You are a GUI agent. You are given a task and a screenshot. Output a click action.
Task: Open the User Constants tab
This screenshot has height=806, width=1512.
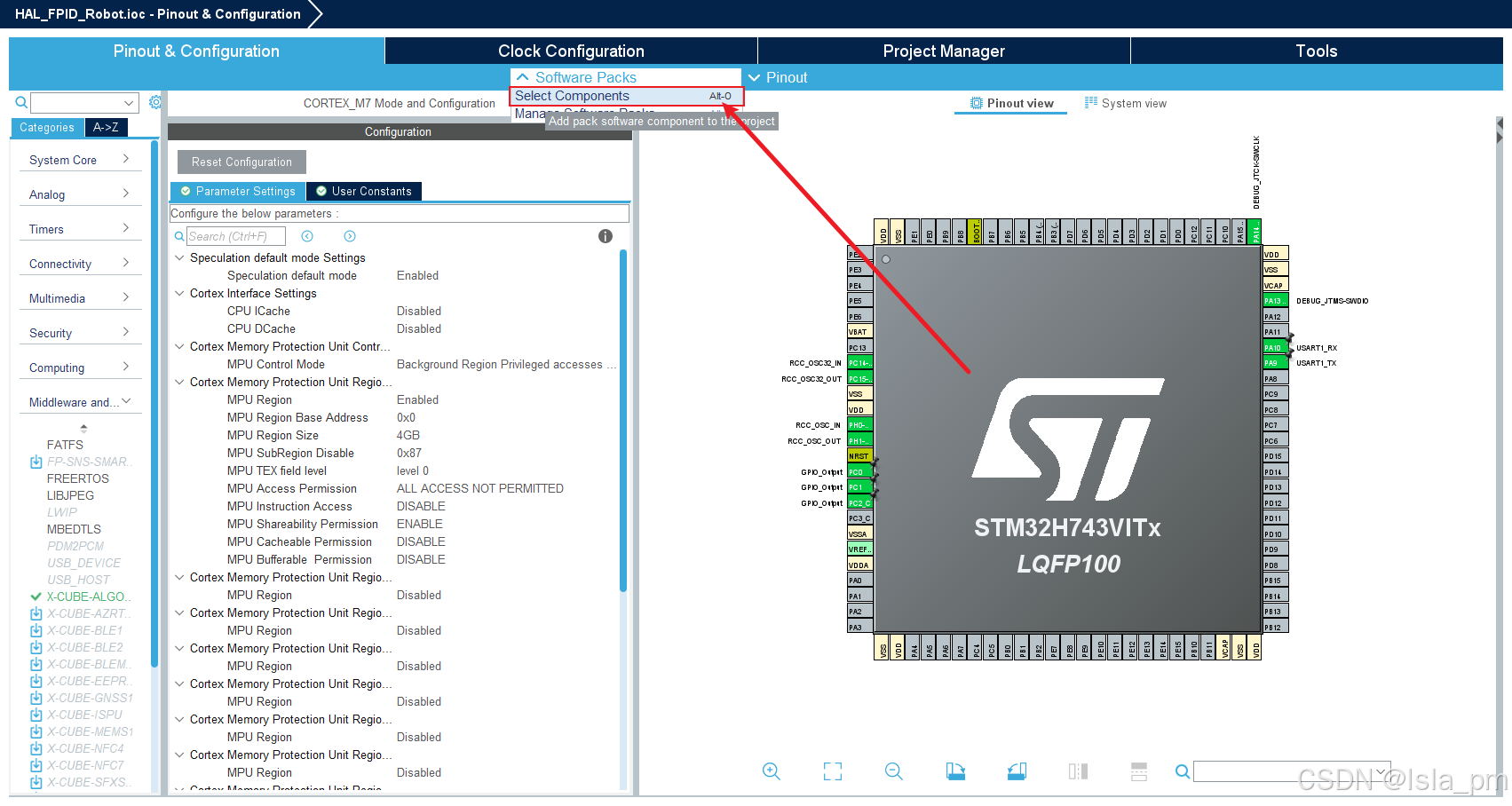[x=364, y=191]
